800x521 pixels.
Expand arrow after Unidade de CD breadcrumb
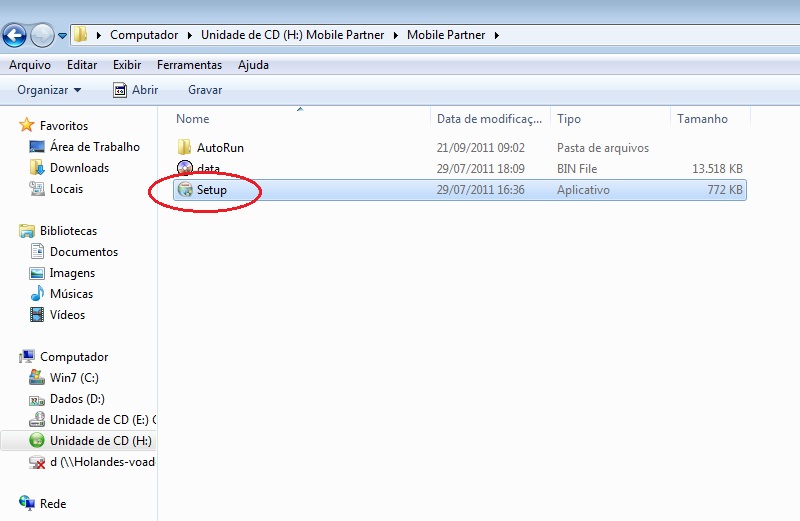[x=395, y=35]
